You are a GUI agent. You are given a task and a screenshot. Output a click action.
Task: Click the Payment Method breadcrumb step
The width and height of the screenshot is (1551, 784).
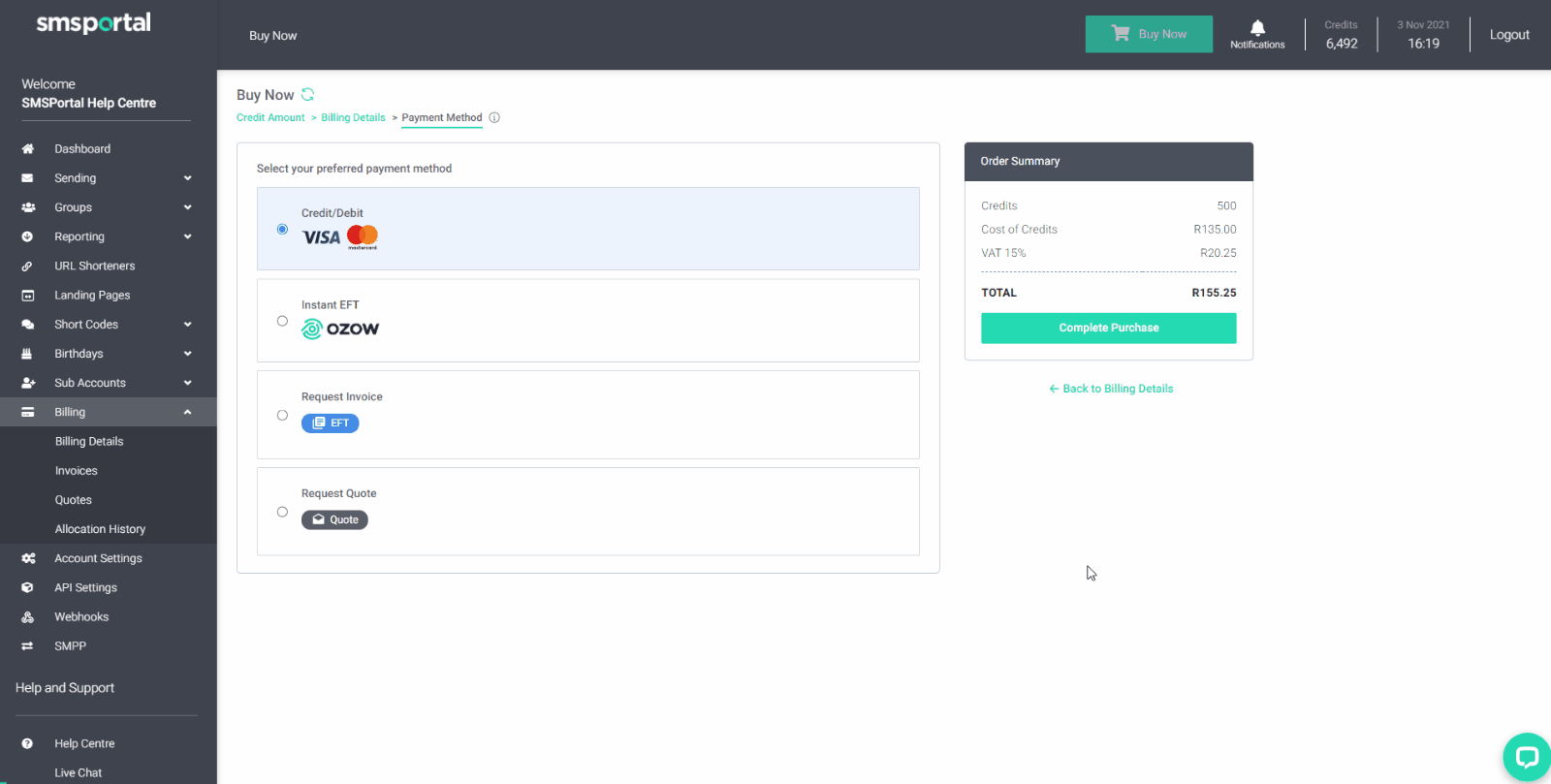click(442, 118)
